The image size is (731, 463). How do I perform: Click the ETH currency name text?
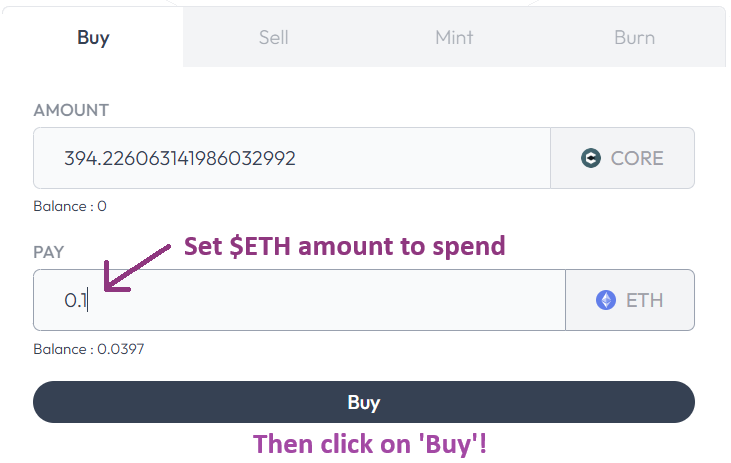pyautogui.click(x=644, y=300)
